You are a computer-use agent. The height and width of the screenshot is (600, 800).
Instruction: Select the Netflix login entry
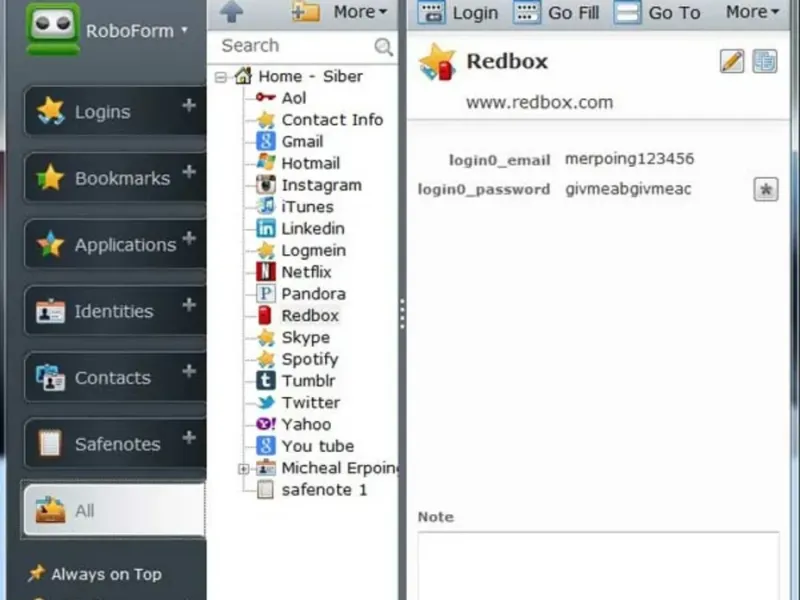pyautogui.click(x=294, y=272)
